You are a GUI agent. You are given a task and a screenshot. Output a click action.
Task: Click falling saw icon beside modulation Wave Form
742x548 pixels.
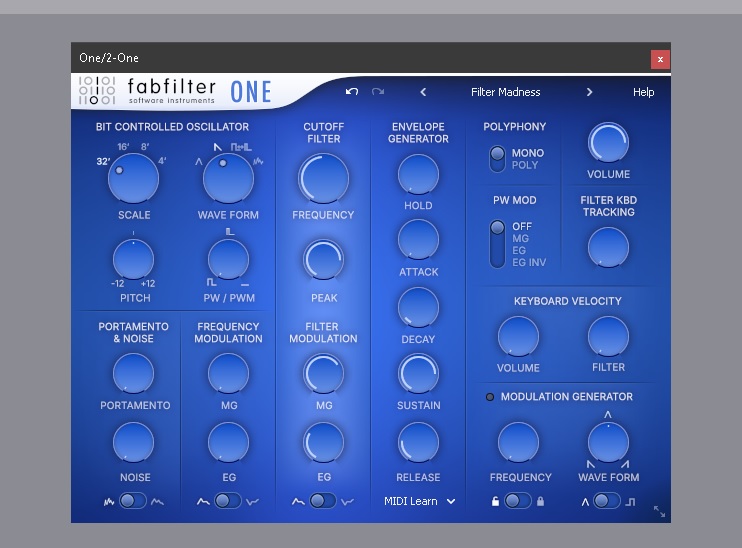[590, 464]
